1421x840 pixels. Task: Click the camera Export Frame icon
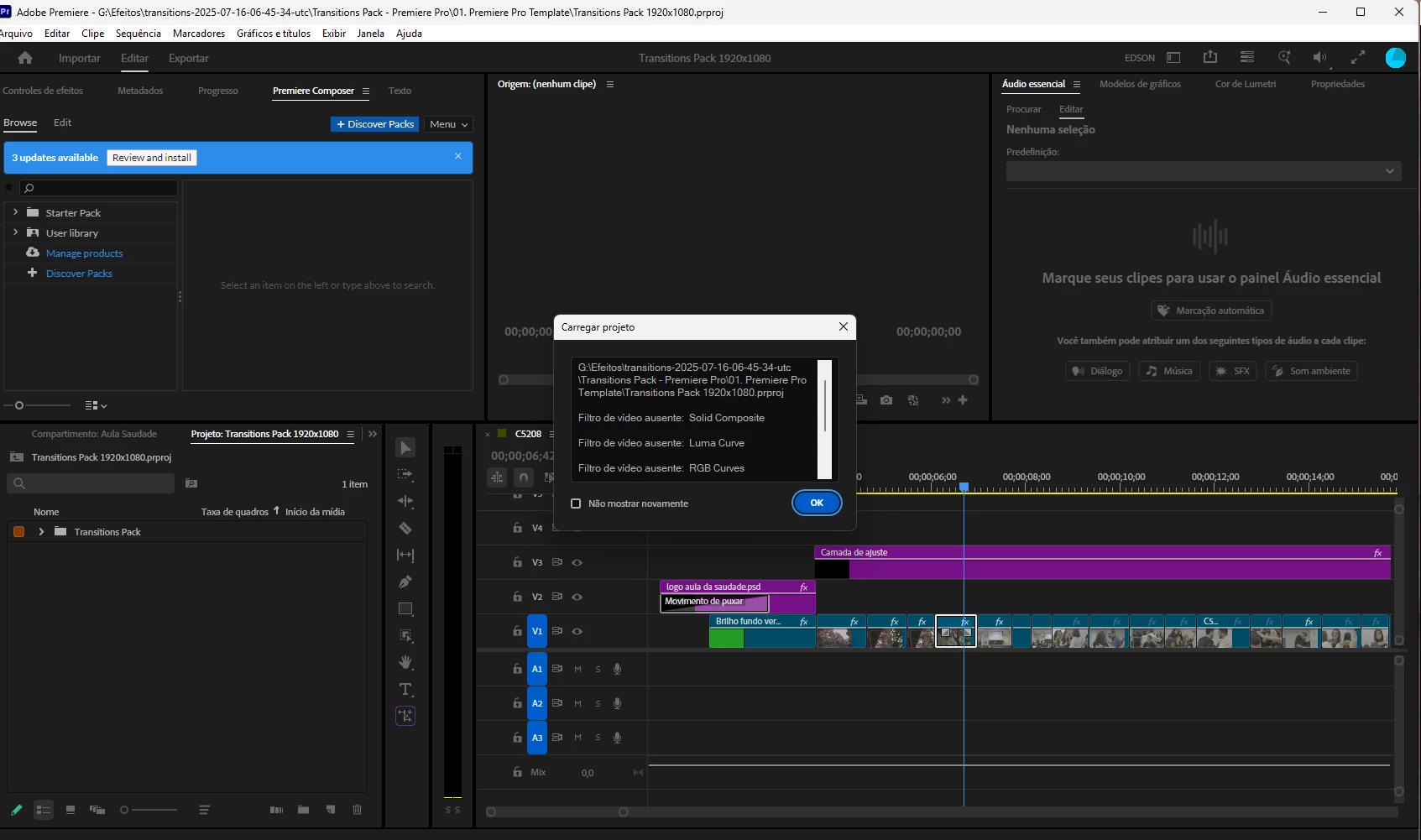[x=886, y=400]
